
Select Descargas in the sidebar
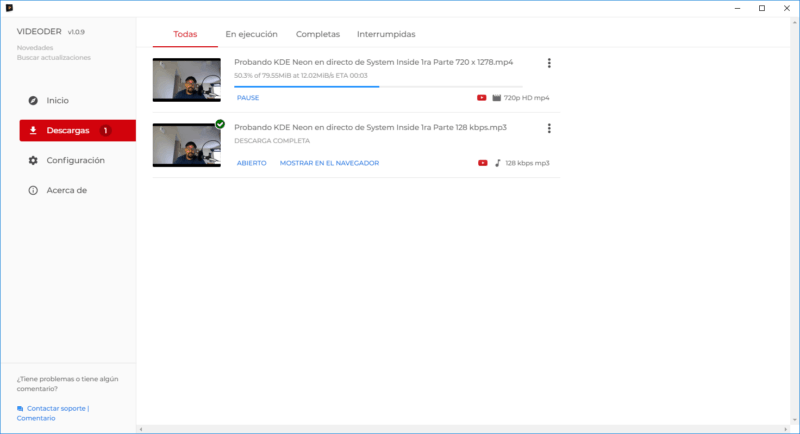point(78,131)
